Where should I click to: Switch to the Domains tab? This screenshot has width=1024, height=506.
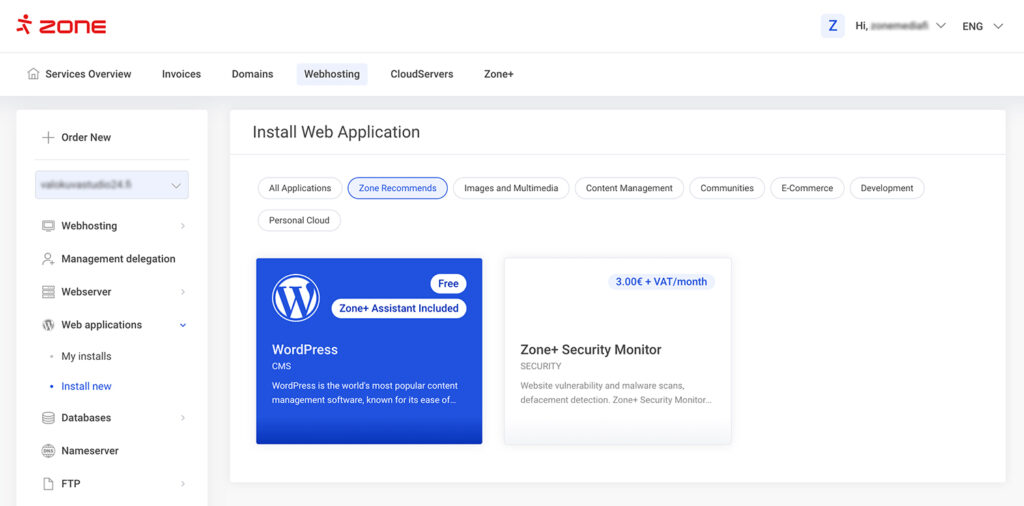252,74
